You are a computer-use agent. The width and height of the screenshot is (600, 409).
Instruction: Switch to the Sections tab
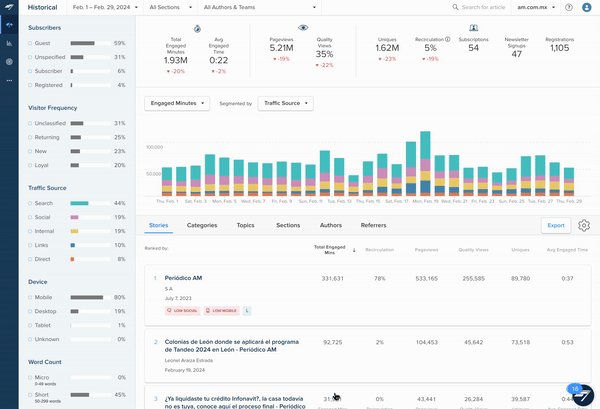tap(288, 225)
